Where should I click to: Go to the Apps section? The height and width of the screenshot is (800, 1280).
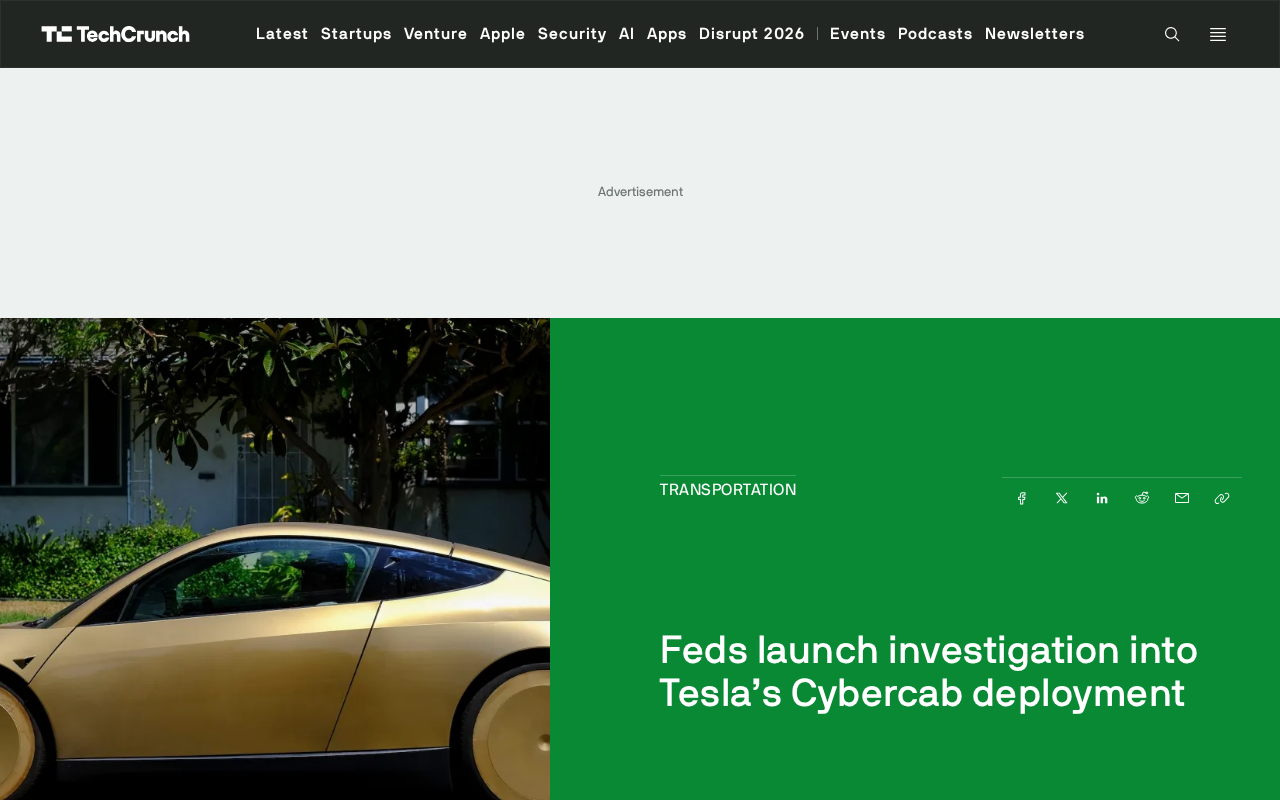(x=667, y=34)
